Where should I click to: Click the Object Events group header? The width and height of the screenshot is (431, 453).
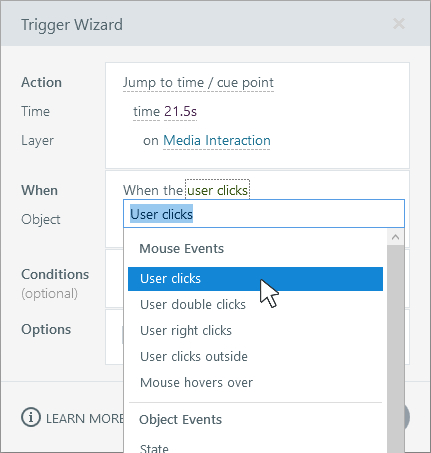180,420
